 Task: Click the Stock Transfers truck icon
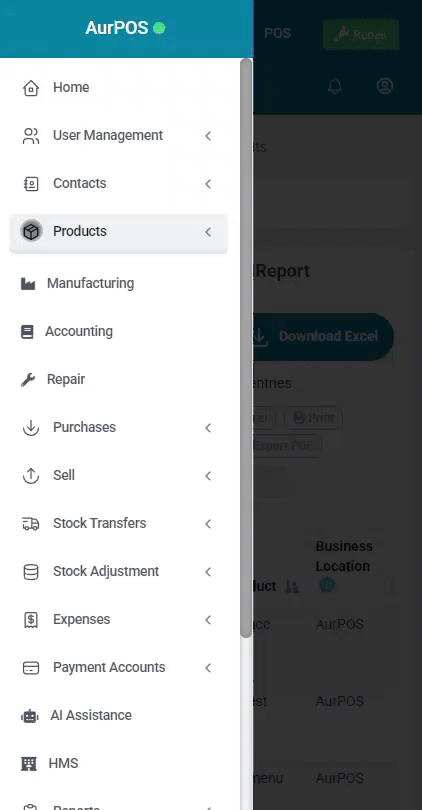click(x=31, y=524)
